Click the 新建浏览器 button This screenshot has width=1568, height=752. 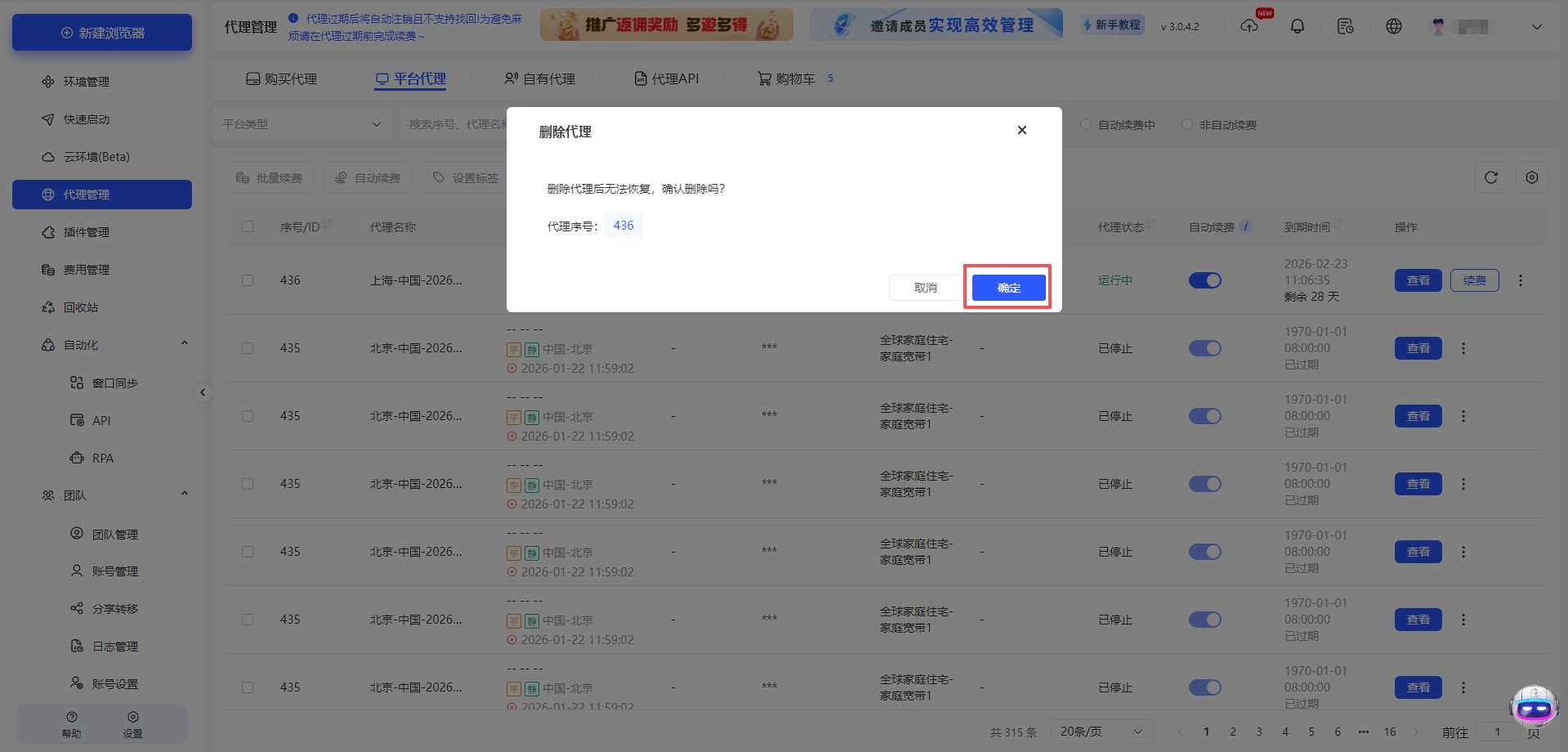101,32
